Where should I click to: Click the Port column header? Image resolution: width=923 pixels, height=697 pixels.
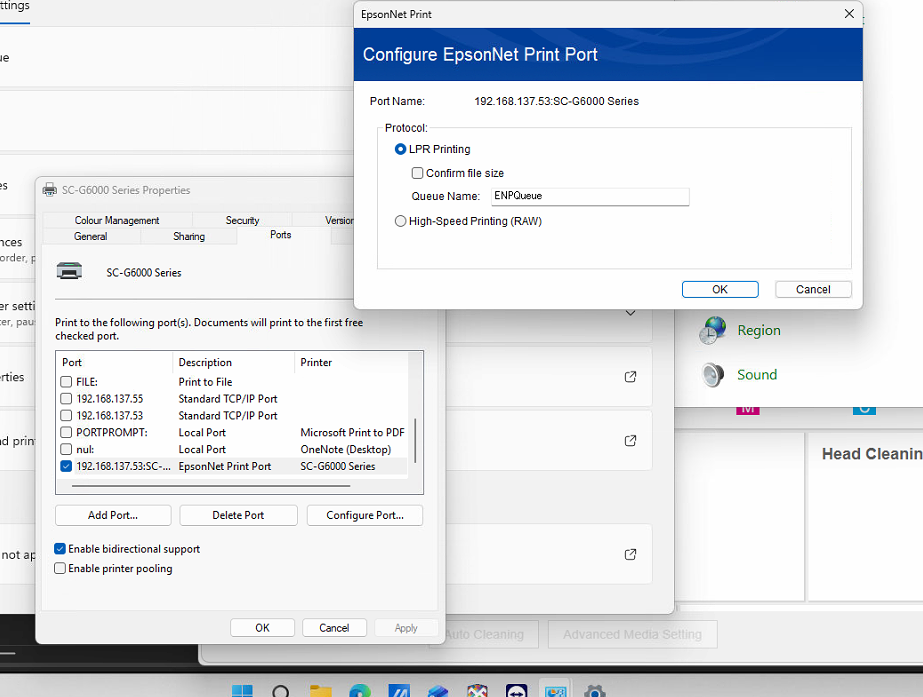pos(114,362)
